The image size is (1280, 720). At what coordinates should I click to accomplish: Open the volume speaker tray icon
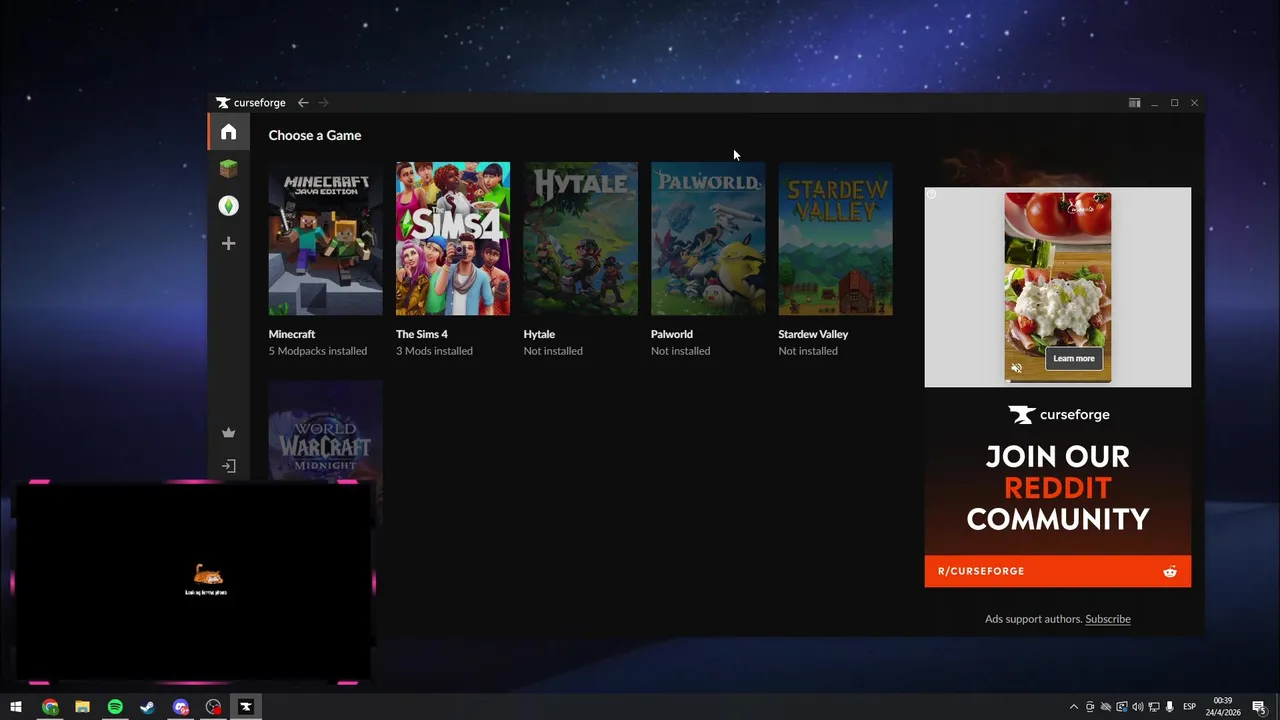tap(1138, 707)
